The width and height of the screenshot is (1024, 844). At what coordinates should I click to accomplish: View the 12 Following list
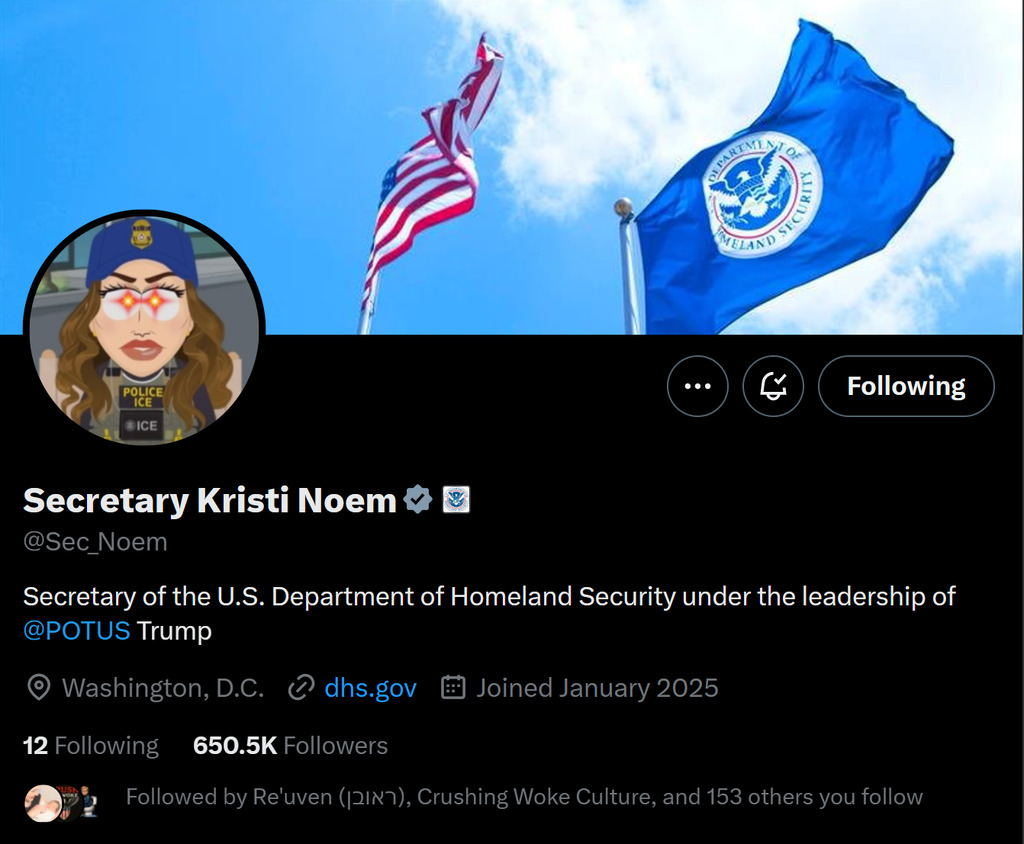click(91, 745)
